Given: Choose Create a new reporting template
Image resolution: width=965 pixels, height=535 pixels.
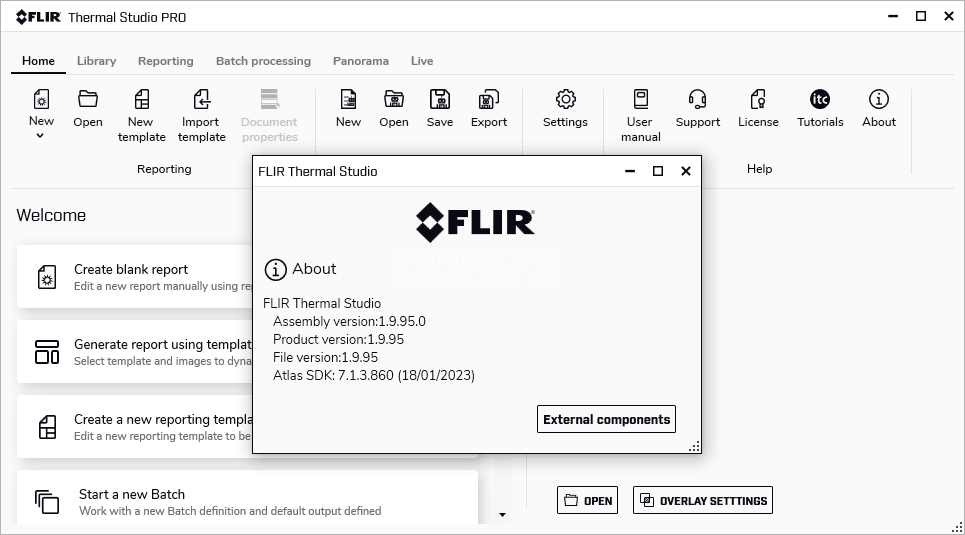Looking at the screenshot, I should pyautogui.click(x=135, y=427).
